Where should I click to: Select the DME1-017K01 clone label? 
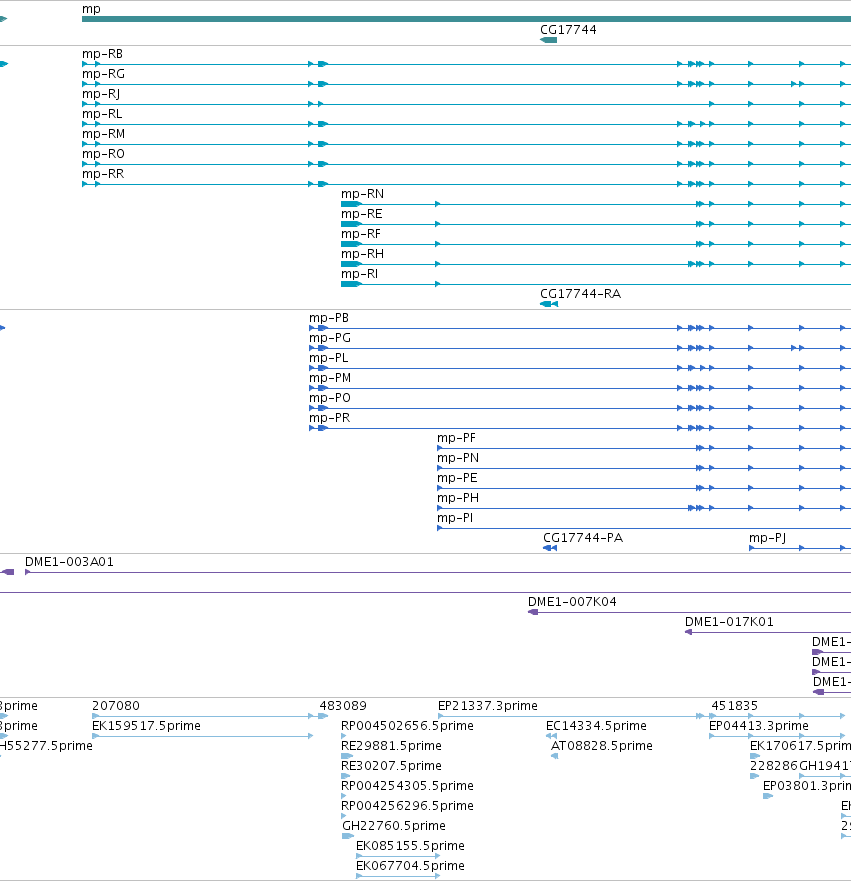[x=729, y=622]
